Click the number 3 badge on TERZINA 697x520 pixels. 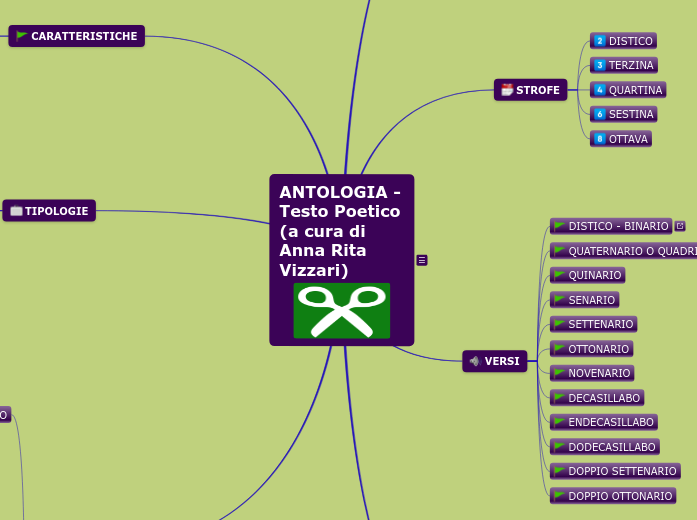pos(600,65)
